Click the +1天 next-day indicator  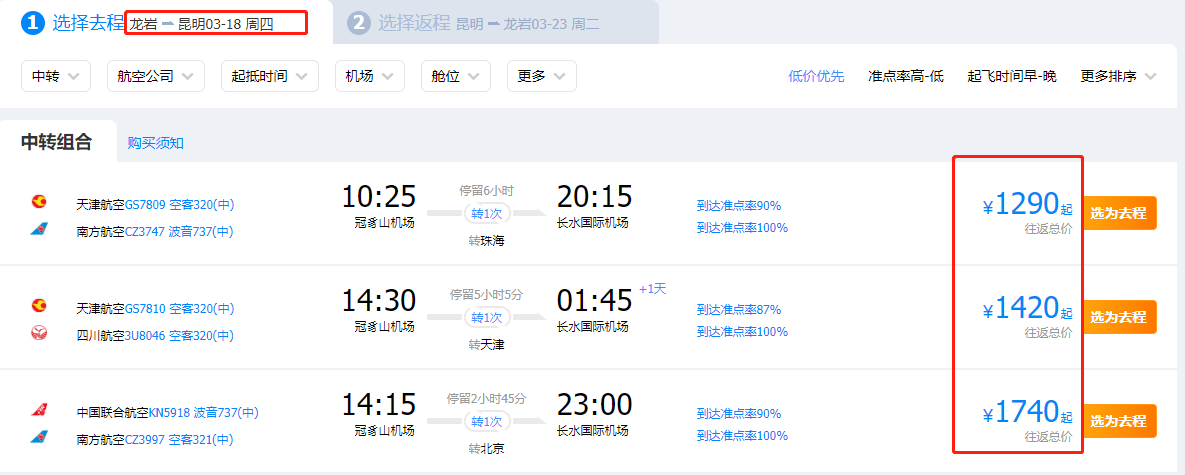[652, 289]
